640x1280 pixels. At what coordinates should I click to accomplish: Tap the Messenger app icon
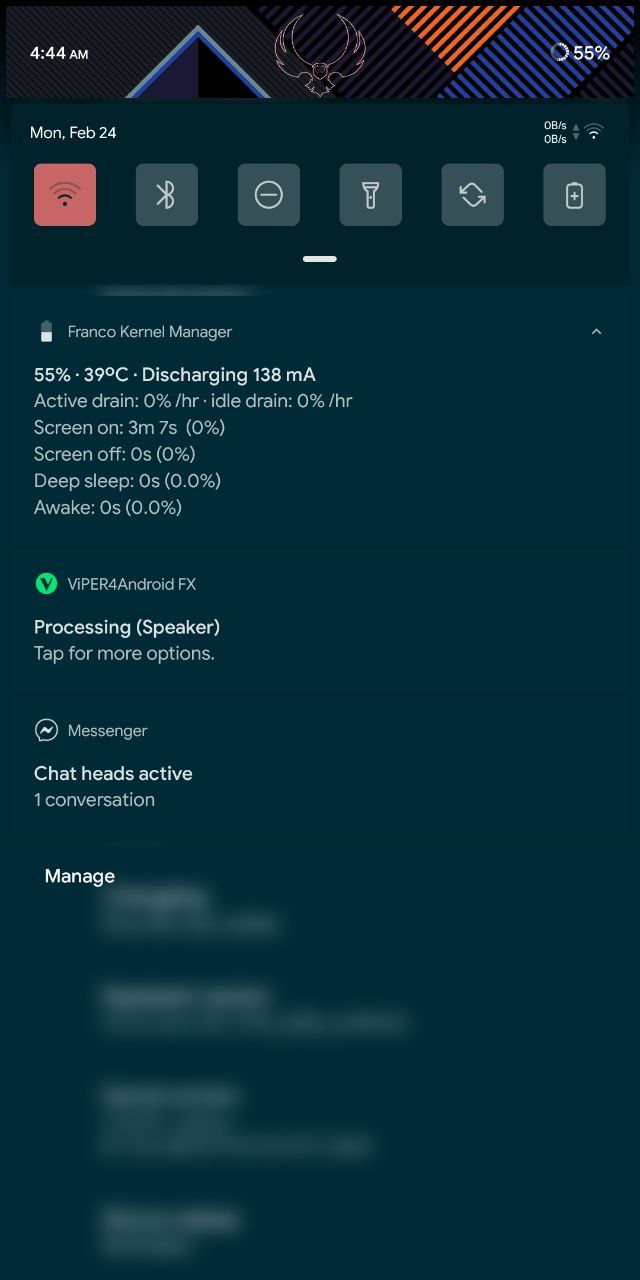click(46, 731)
